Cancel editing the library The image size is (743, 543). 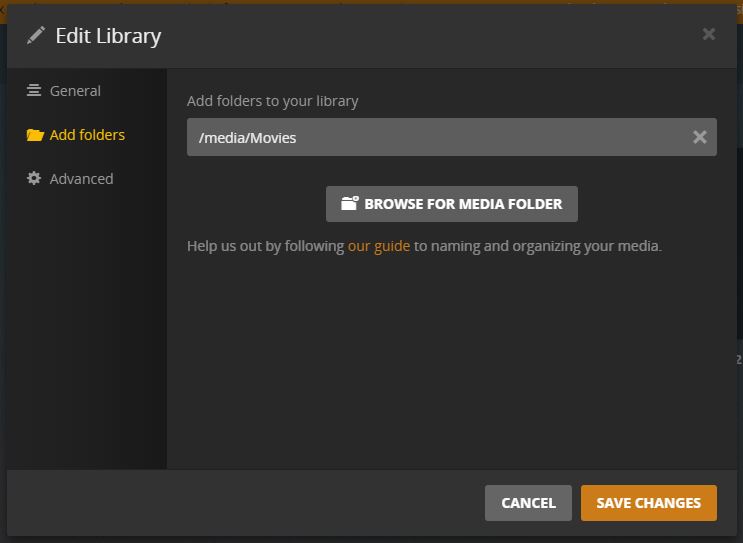click(x=528, y=503)
